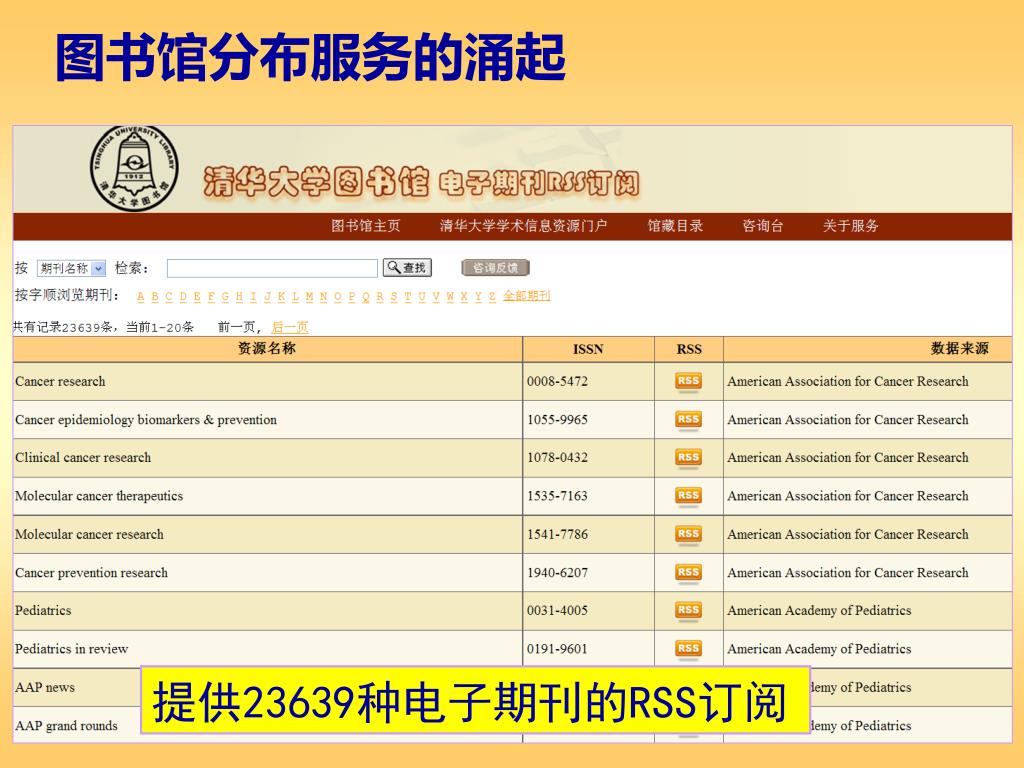The width and height of the screenshot is (1024, 768).
Task: Open 馆藏目录 navigation item
Action: click(675, 226)
